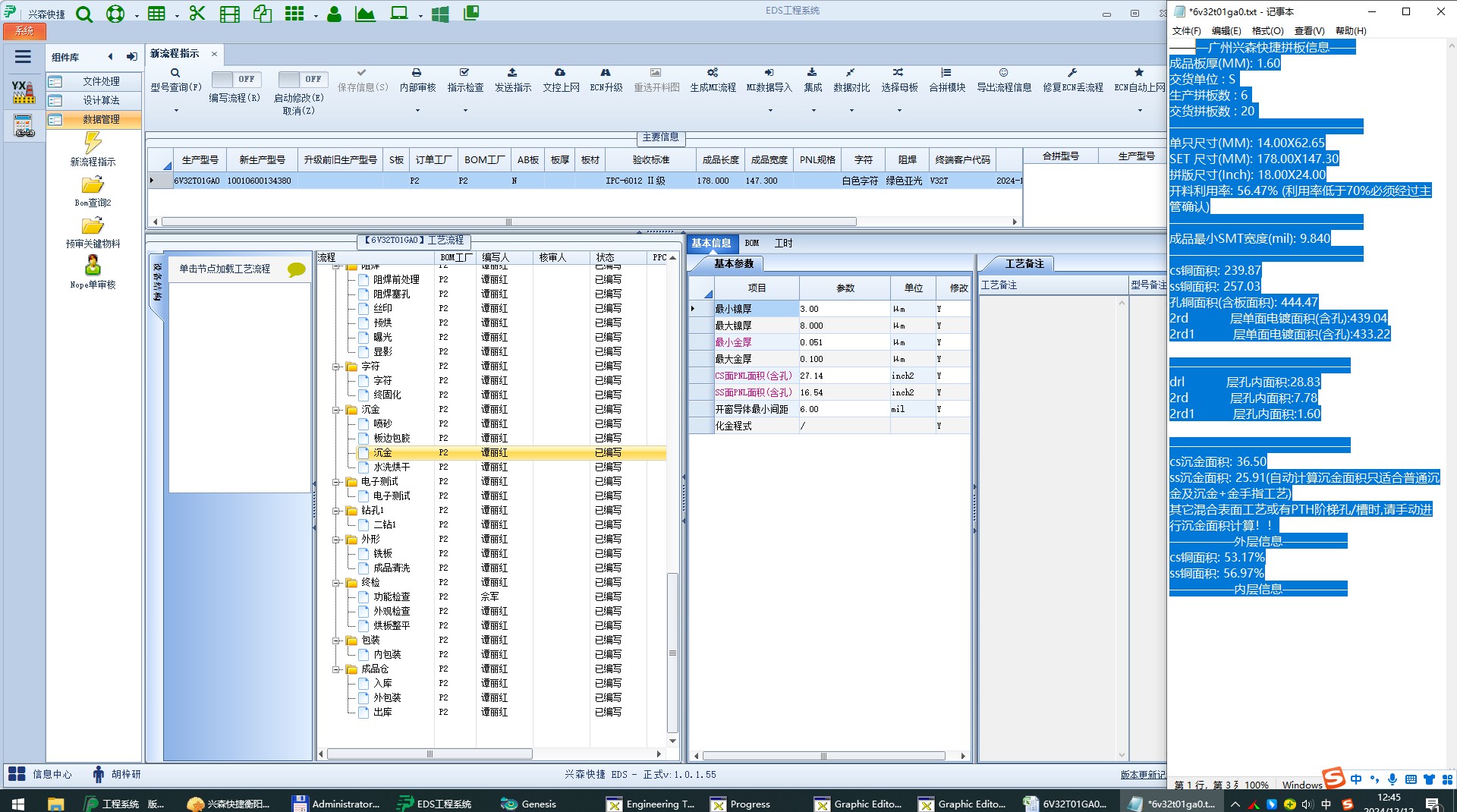The height and width of the screenshot is (812, 1457).
Task: Click the process tree vertical scrollbar thumb
Action: (x=672, y=653)
